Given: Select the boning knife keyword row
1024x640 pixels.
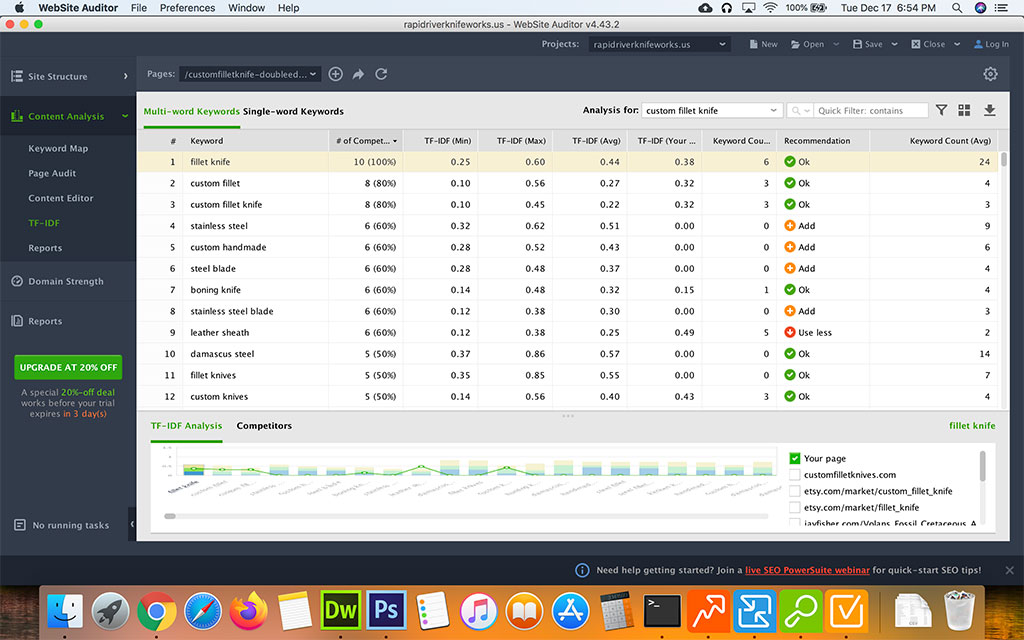Looking at the screenshot, I should pyautogui.click(x=568, y=289).
